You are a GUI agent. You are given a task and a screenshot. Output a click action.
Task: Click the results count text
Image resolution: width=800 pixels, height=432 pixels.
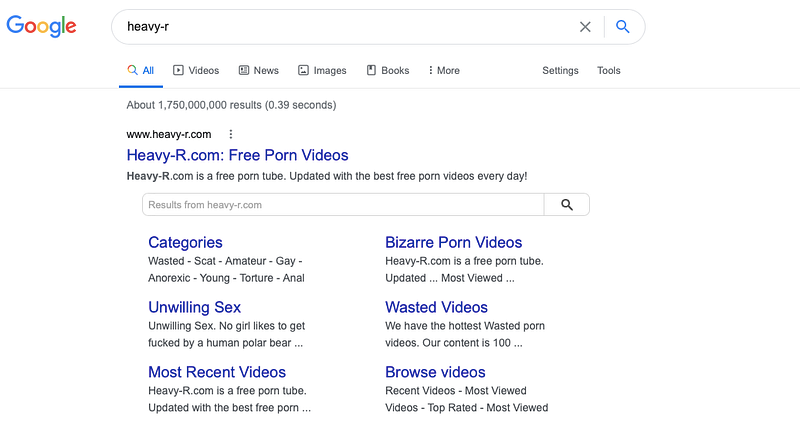tap(231, 105)
